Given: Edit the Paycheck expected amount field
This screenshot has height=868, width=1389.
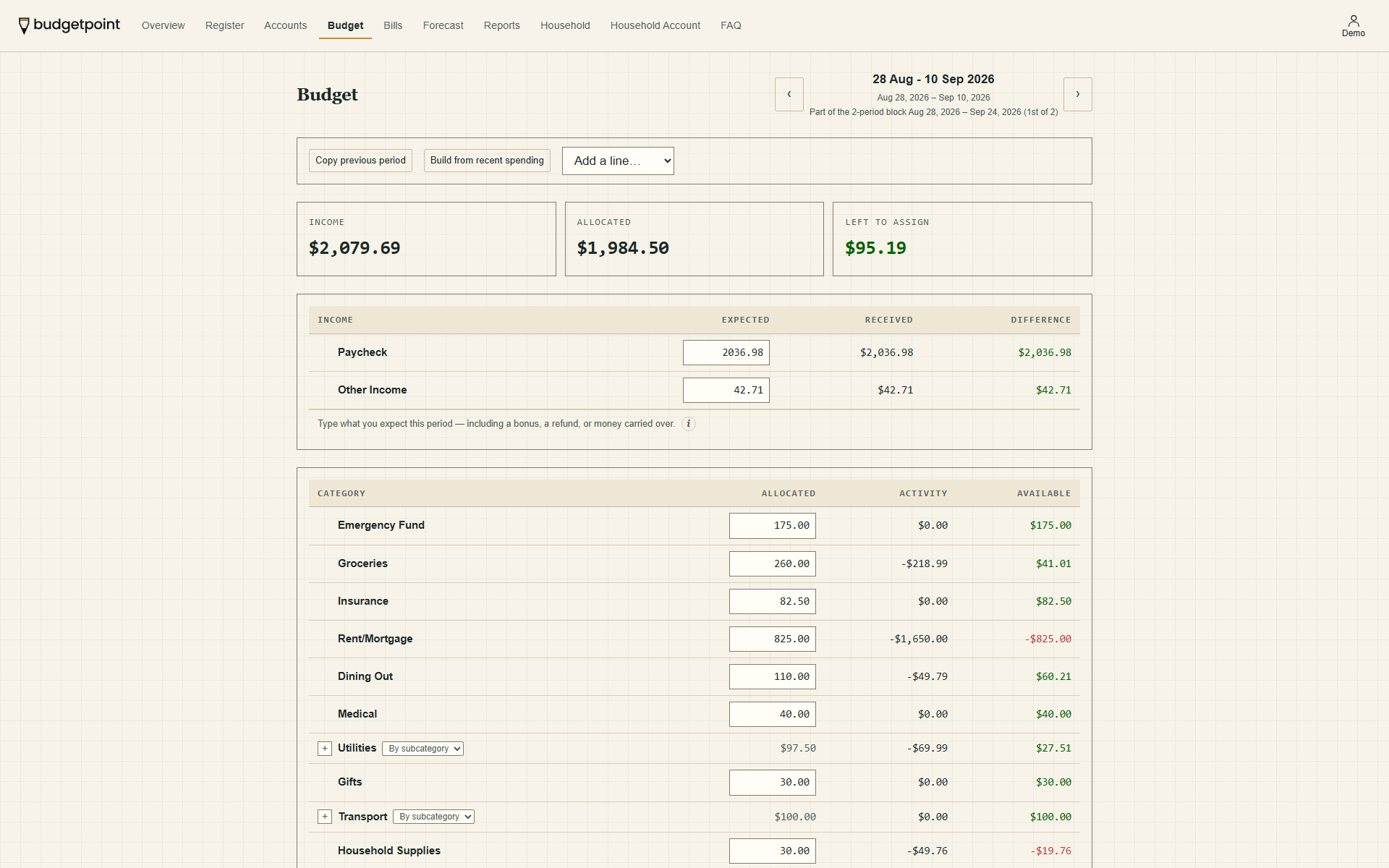Looking at the screenshot, I should click(726, 352).
